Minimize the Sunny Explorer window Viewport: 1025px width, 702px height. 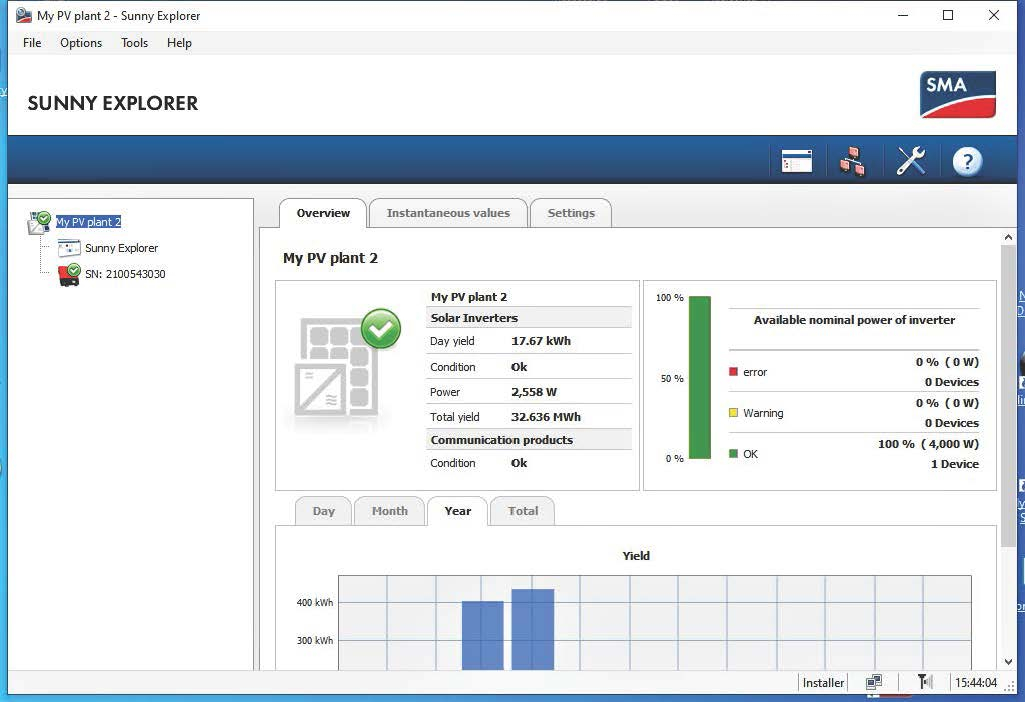903,15
